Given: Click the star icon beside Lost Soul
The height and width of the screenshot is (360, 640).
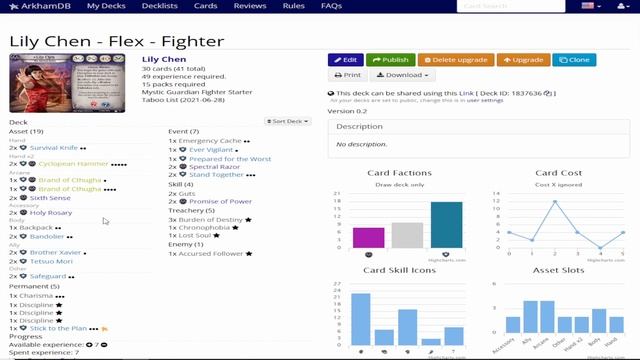Looking at the screenshot, I should point(216,236).
